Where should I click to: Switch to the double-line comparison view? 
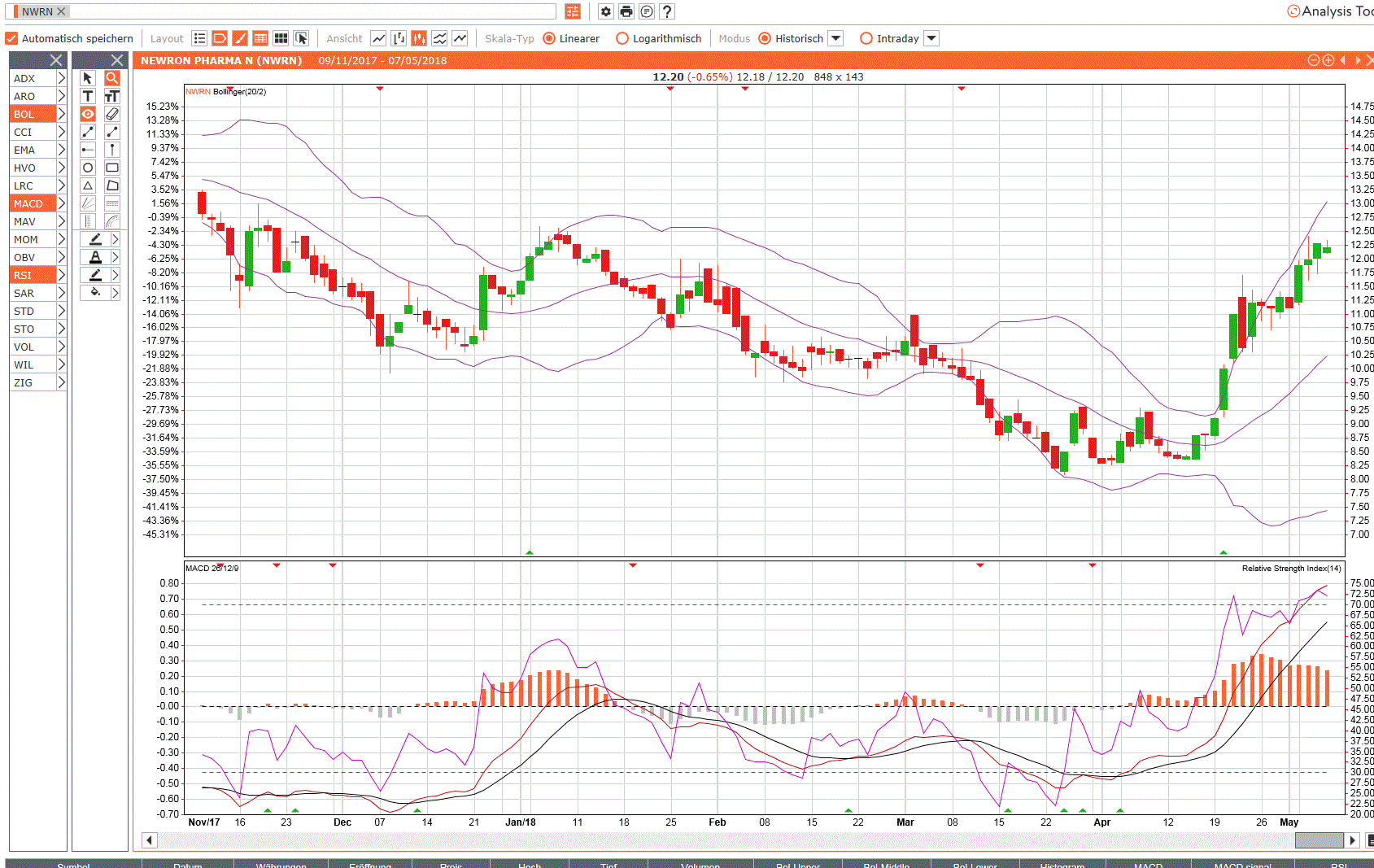[439, 38]
